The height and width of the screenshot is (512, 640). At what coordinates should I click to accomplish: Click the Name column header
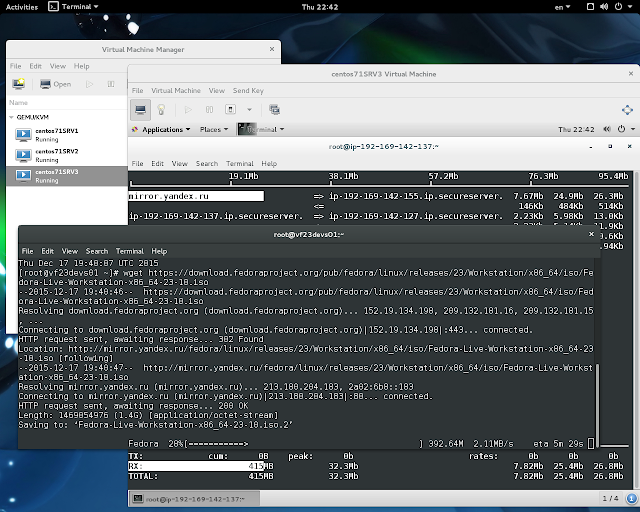point(67,102)
